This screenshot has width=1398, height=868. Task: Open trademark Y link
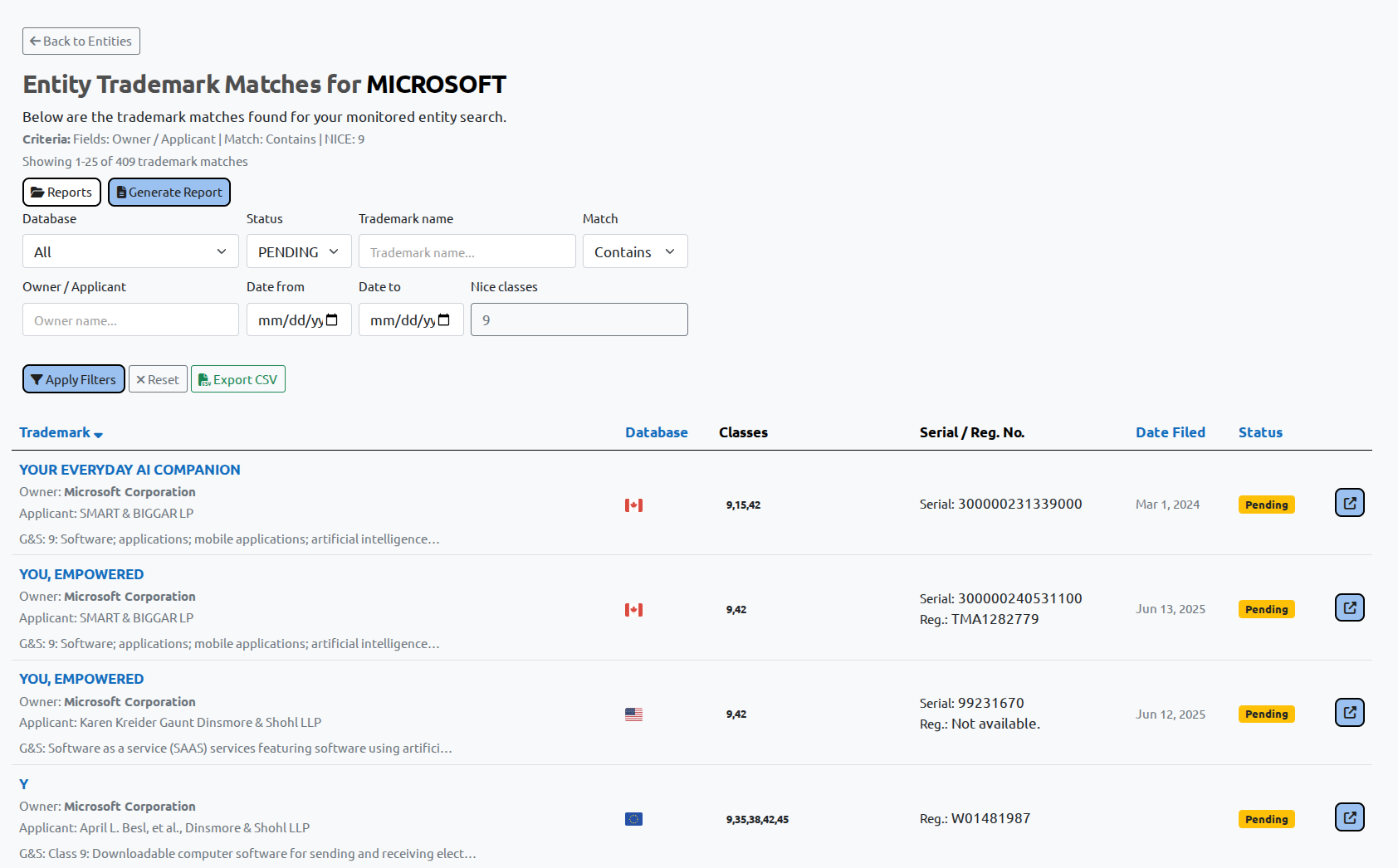(x=24, y=784)
